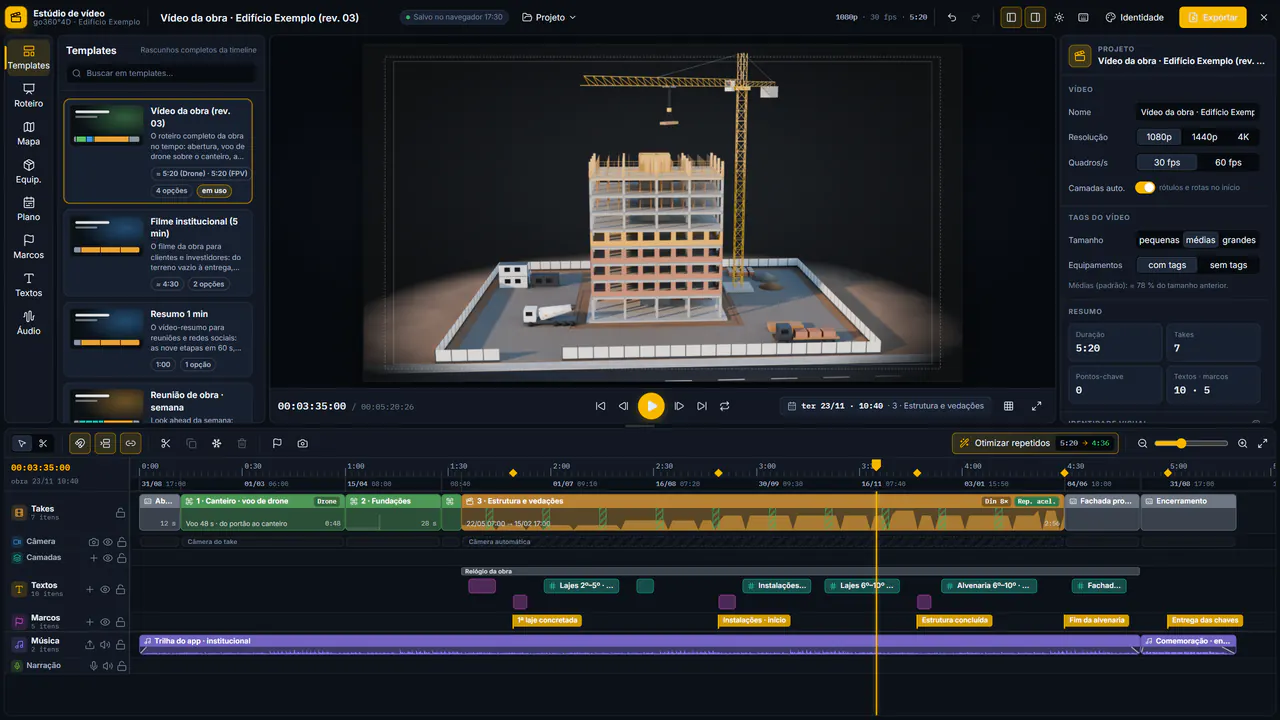Screen dimensions: 1280x720
Task: Fit timeline to view with expand icon
Action: pos(1263,443)
